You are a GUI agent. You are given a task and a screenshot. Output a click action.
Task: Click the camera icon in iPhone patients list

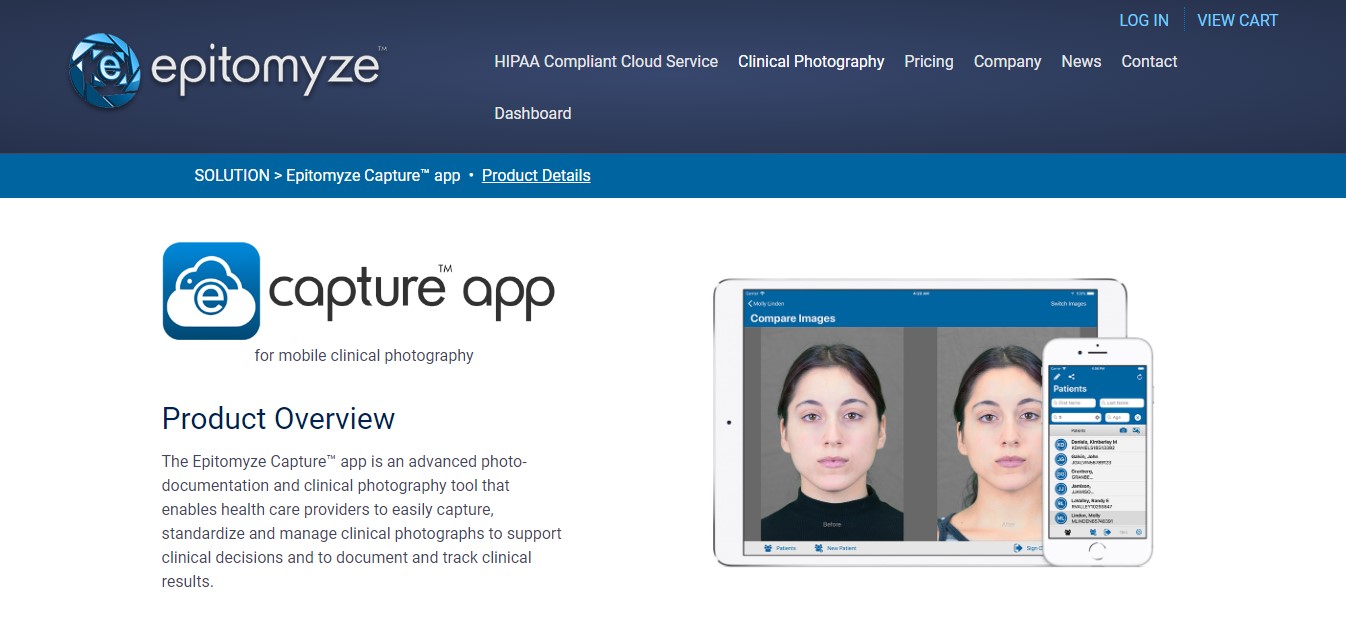click(x=1123, y=430)
